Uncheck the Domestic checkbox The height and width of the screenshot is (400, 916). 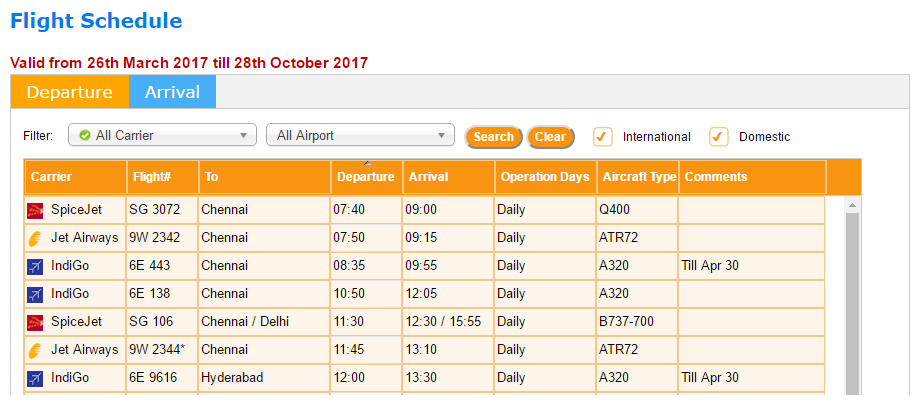point(719,137)
